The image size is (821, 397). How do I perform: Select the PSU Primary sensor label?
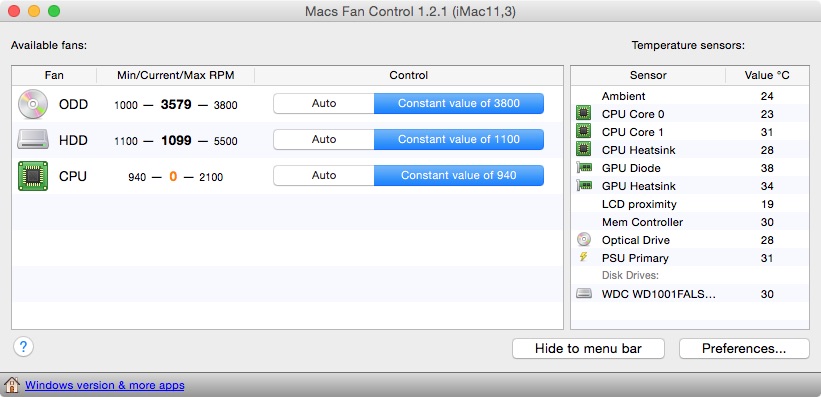[x=635, y=258]
